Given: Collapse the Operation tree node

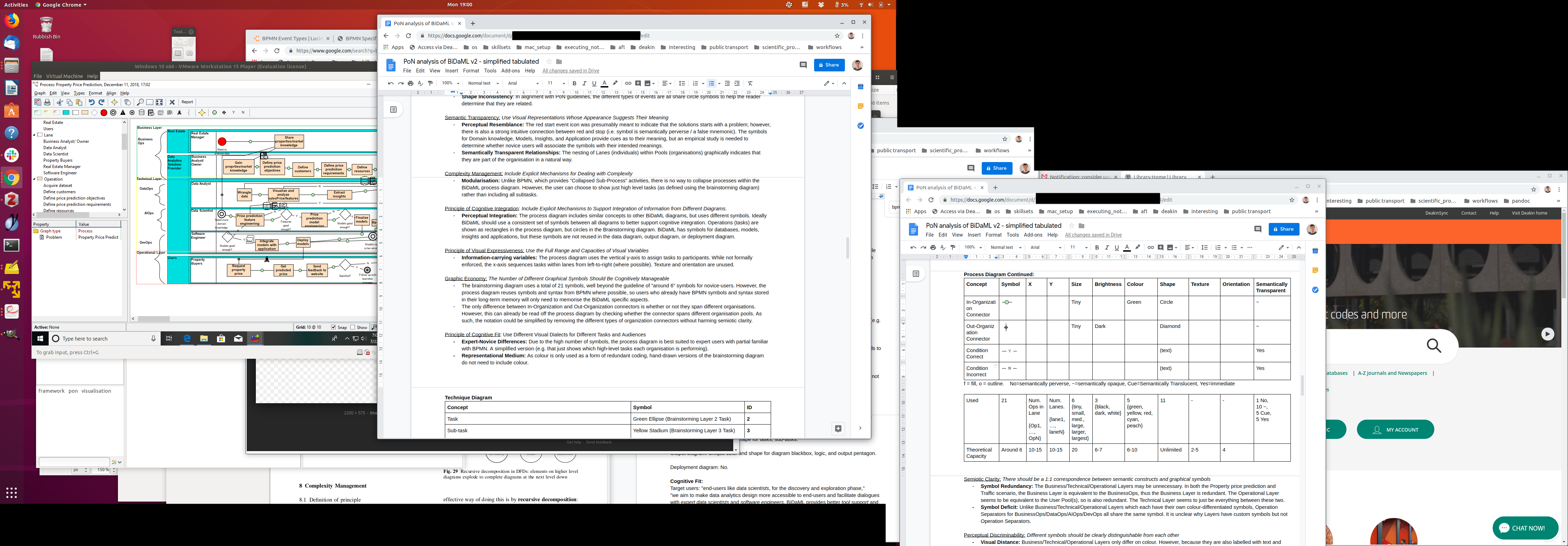Looking at the screenshot, I should [x=35, y=179].
